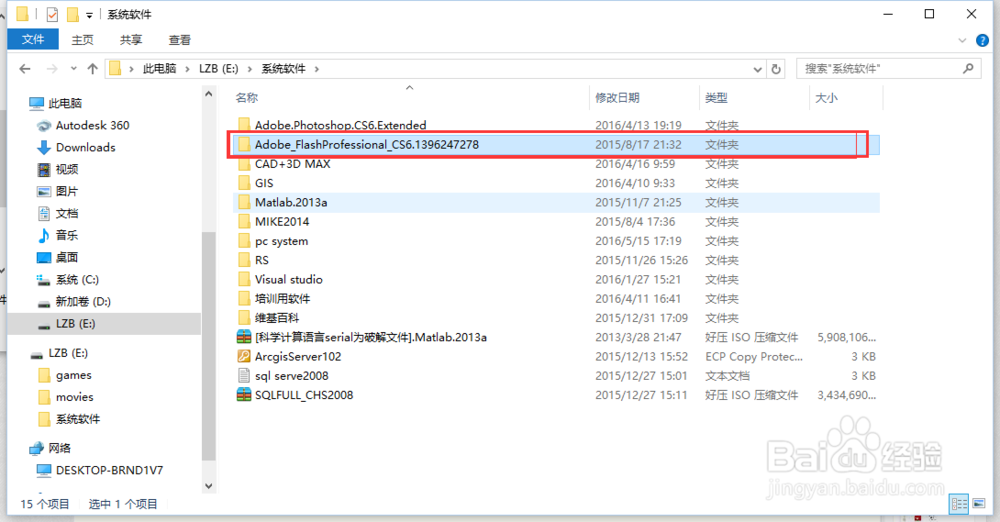Go back with the back arrow

[x=25, y=68]
